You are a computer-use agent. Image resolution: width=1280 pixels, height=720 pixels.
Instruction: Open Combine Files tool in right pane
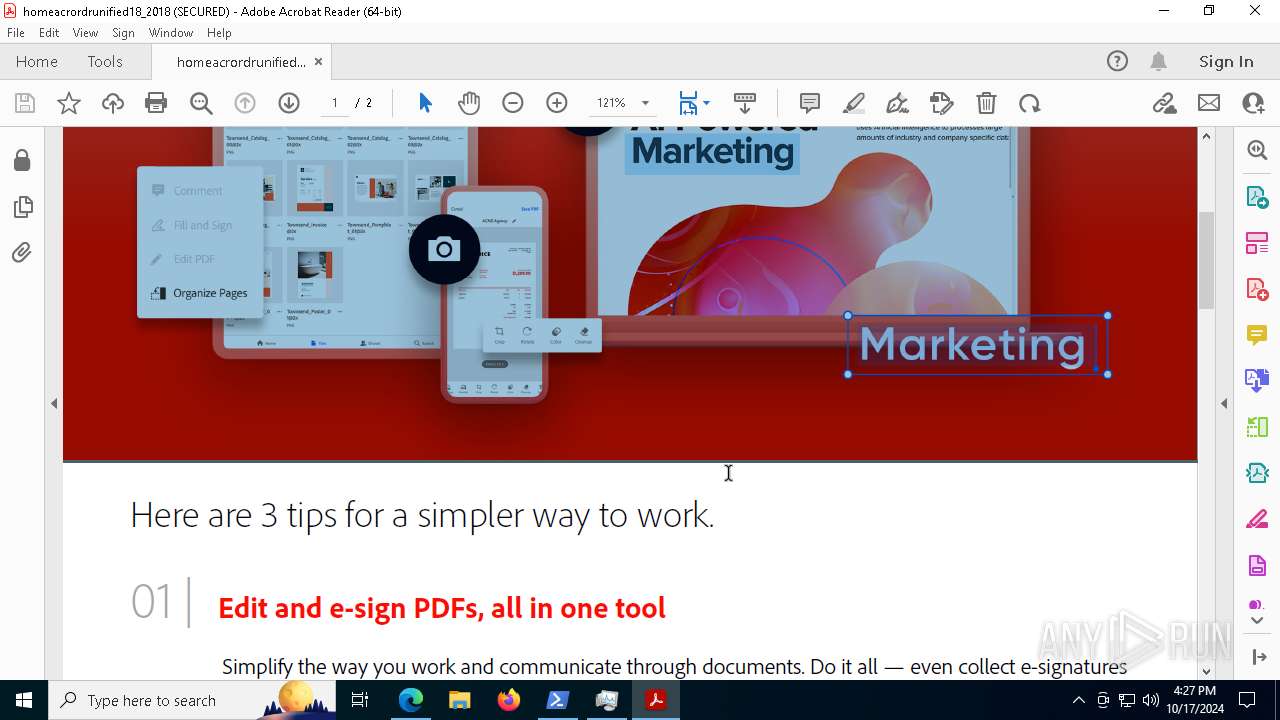tap(1257, 380)
